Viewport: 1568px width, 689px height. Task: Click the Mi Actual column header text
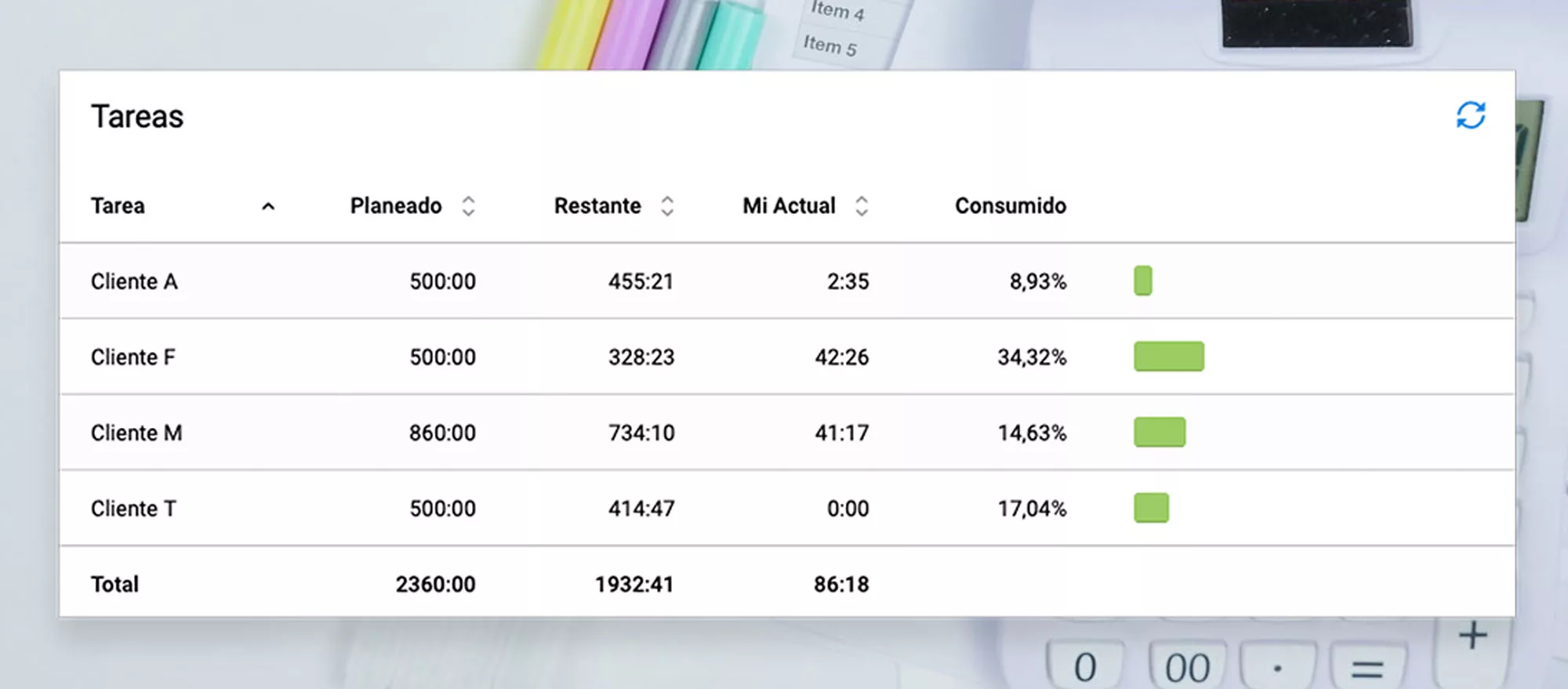789,206
